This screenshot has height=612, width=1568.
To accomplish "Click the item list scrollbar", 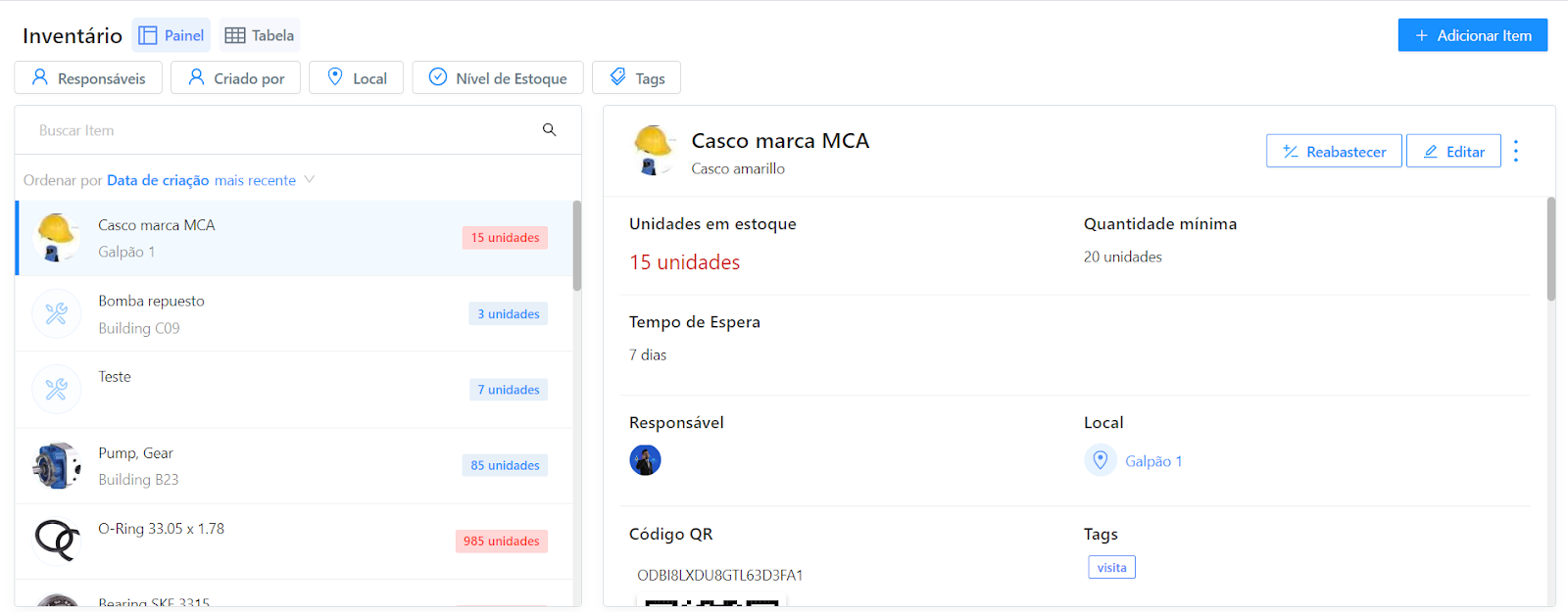I will (577, 246).
